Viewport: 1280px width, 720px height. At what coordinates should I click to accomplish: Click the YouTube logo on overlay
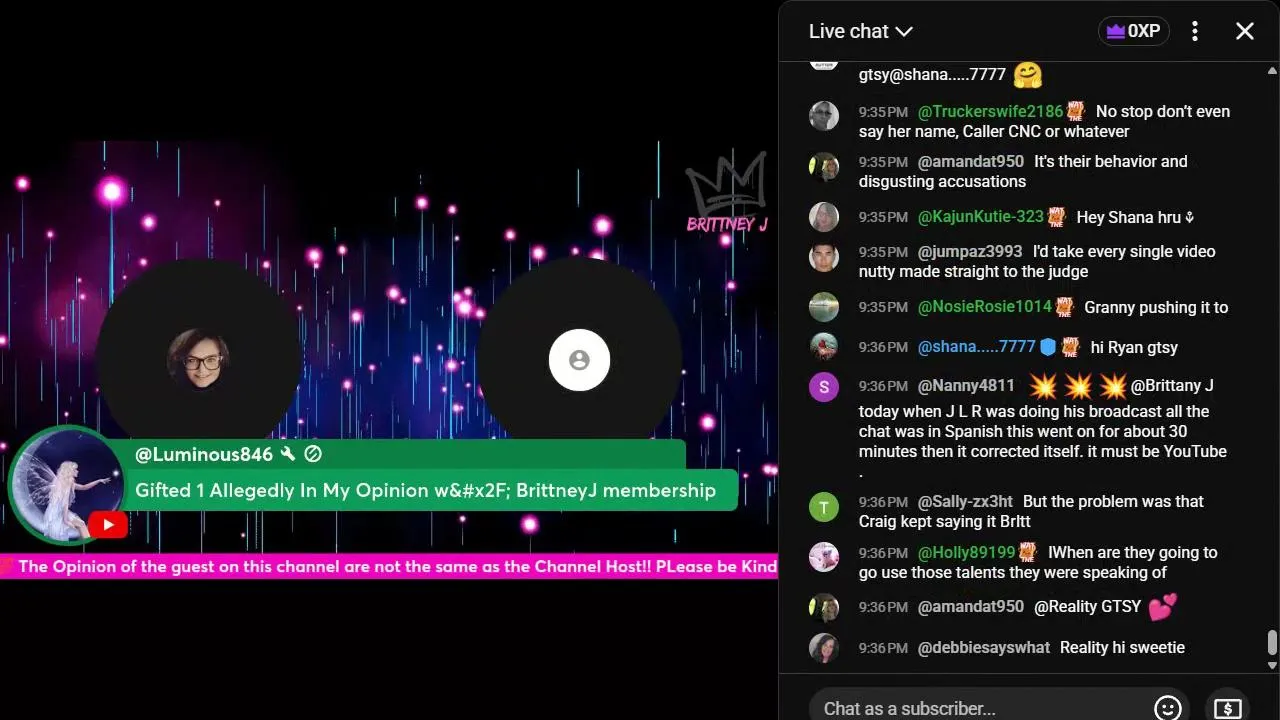click(108, 525)
